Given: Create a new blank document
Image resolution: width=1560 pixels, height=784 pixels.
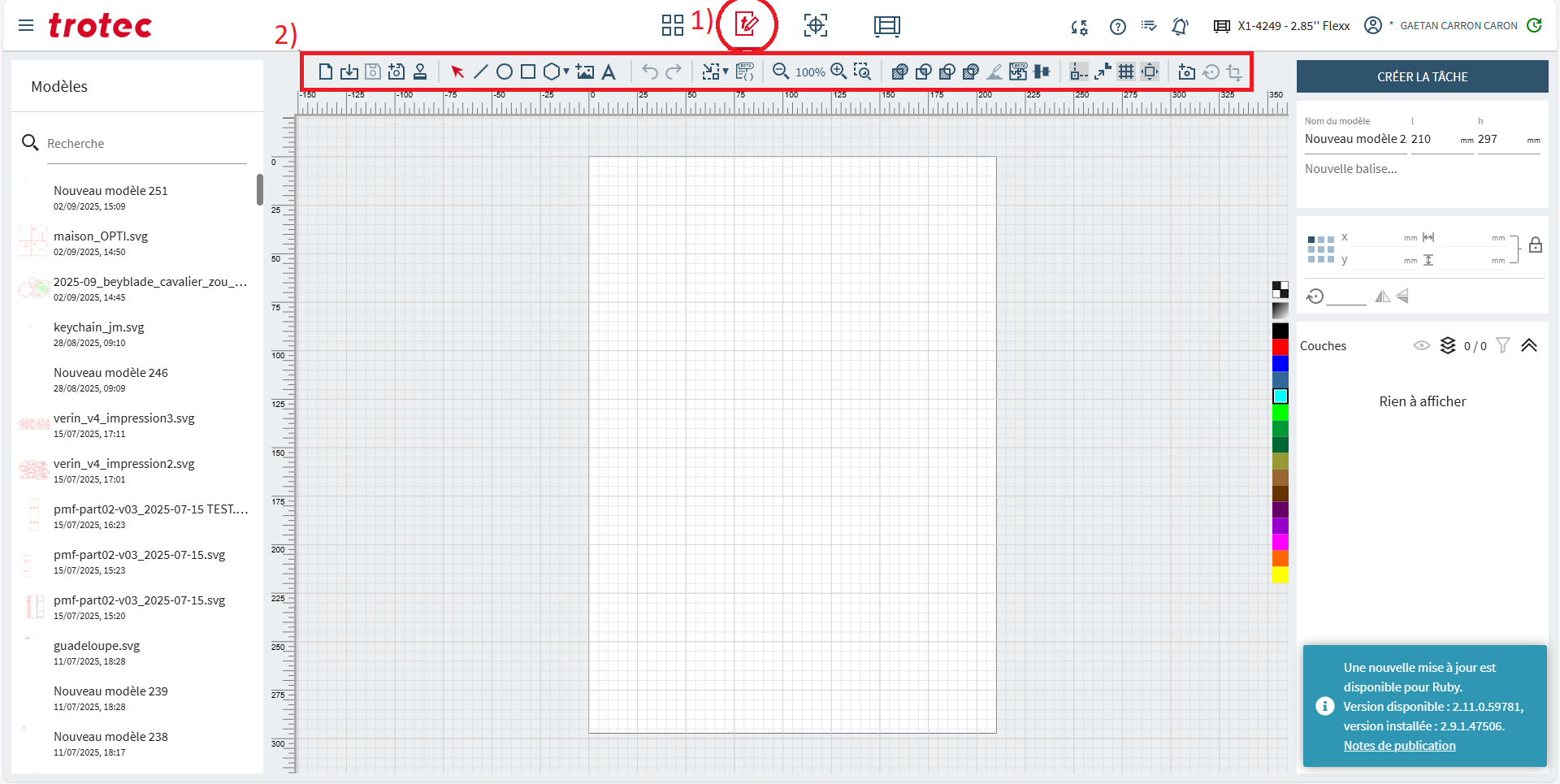Looking at the screenshot, I should point(325,71).
